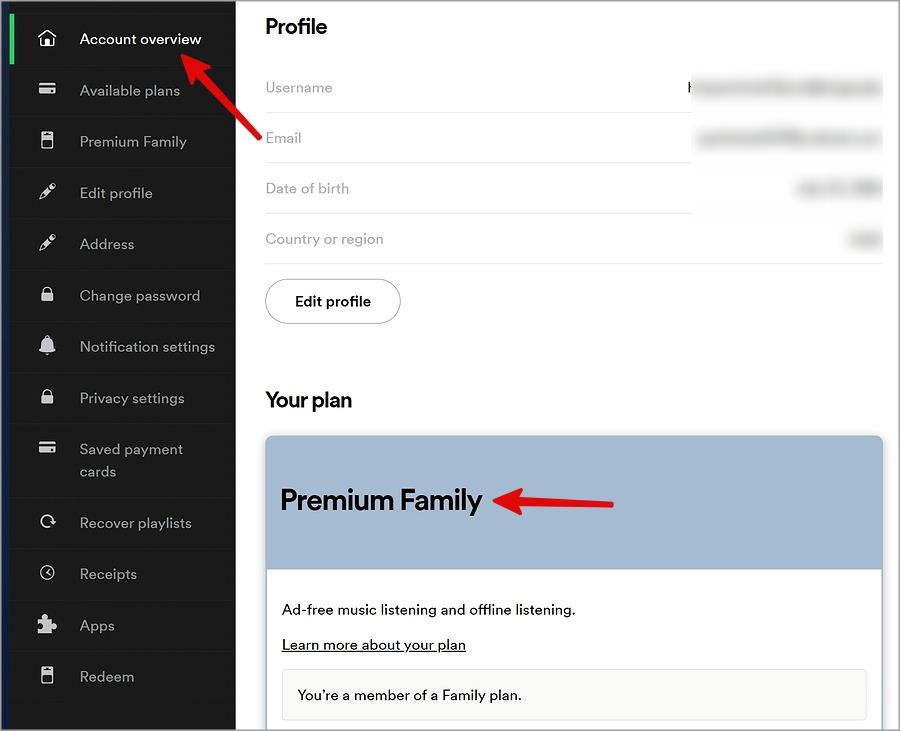Select the Redeem sidebar entry
900x731 pixels.
(x=123, y=676)
